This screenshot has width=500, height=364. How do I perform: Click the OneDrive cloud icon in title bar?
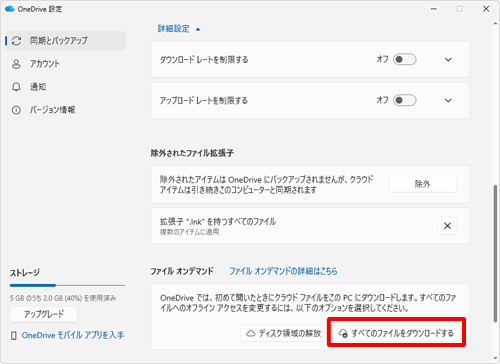[x=10, y=9]
